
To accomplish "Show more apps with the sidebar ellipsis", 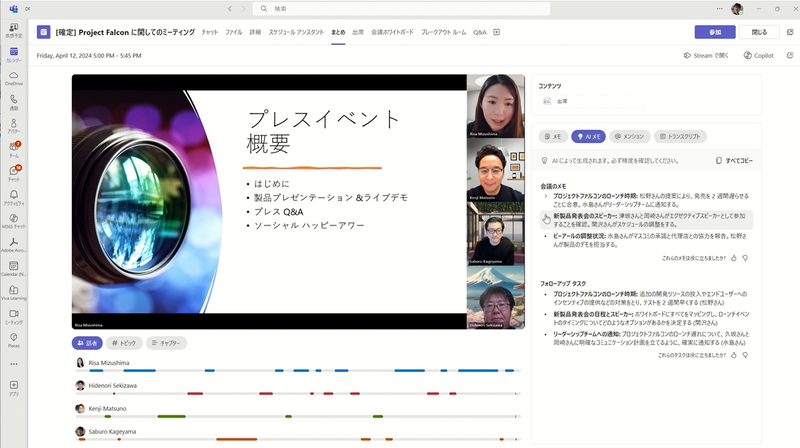I will (x=14, y=364).
